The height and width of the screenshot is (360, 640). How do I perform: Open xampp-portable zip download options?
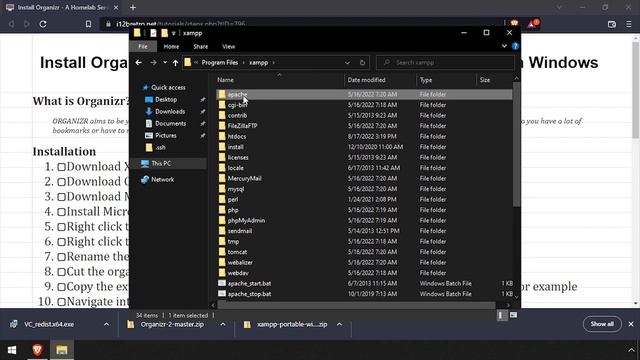point(339,324)
